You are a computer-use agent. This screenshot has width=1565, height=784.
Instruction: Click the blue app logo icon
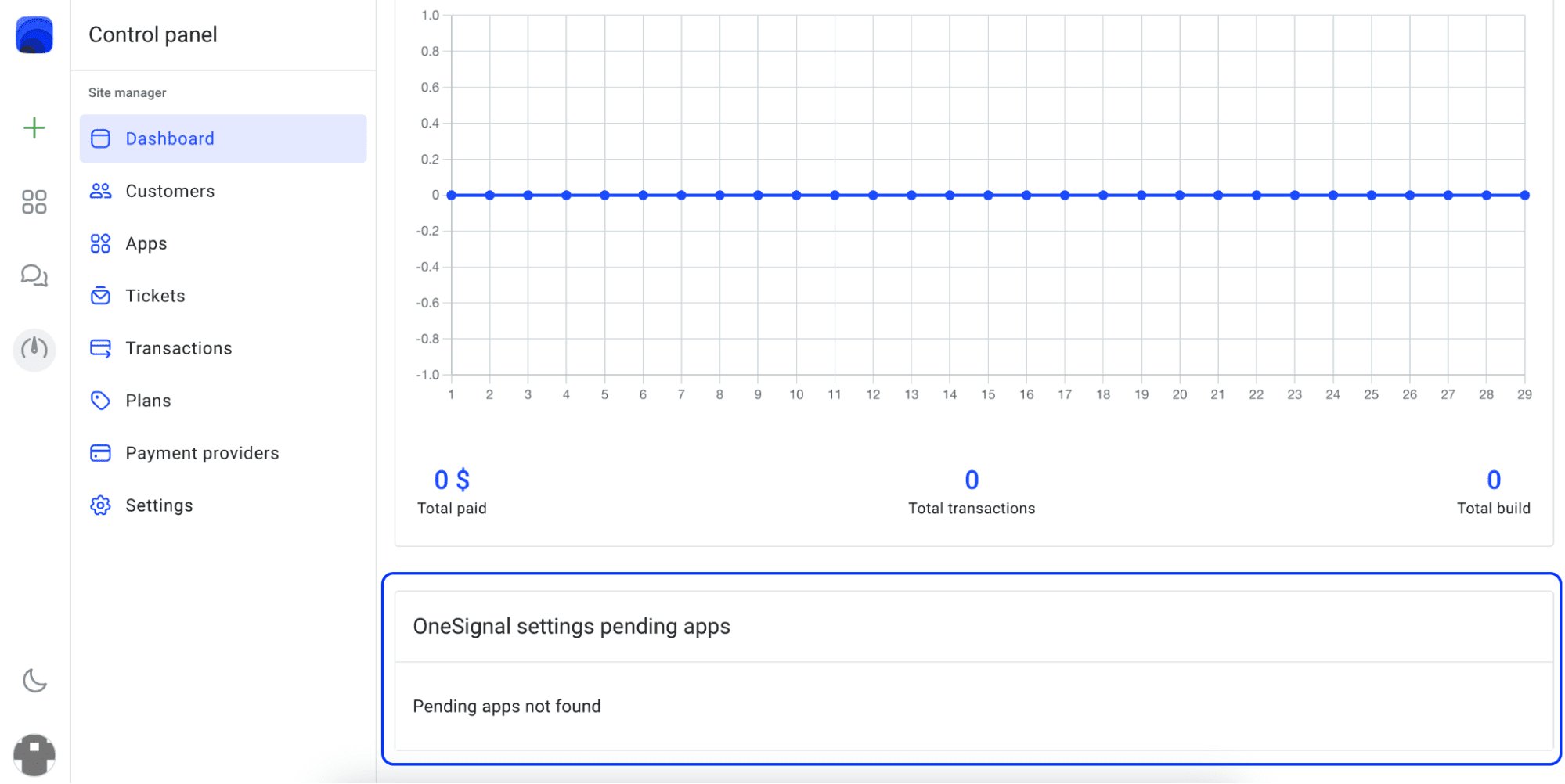(34, 35)
